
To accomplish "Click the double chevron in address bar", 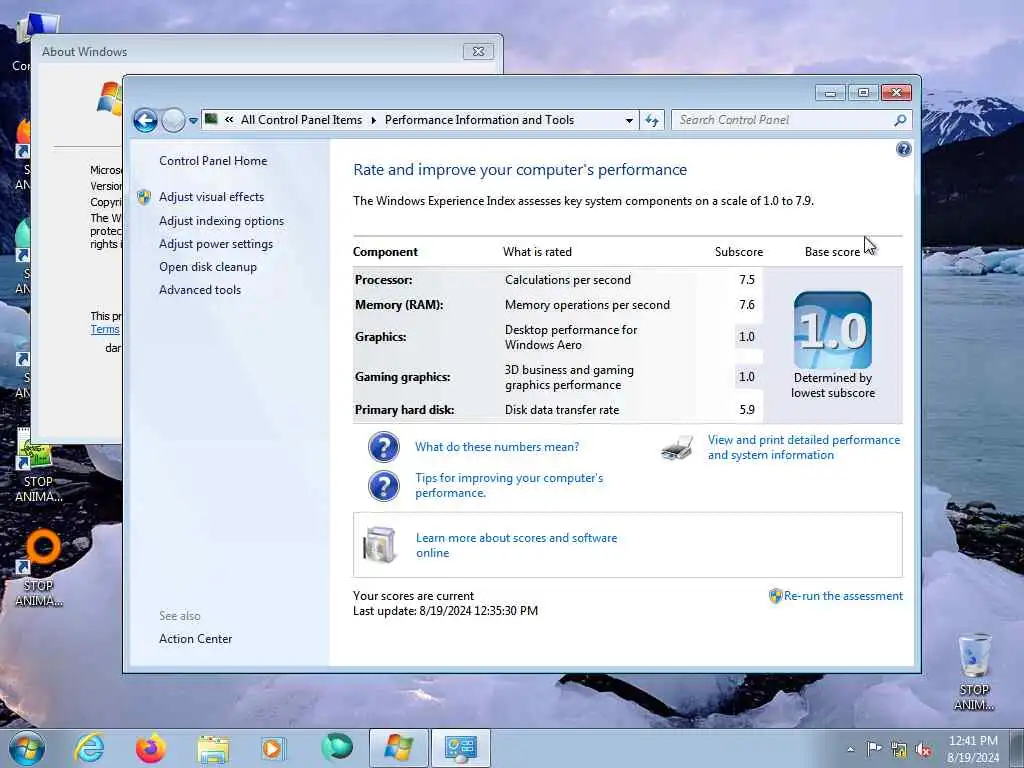I will tap(229, 120).
